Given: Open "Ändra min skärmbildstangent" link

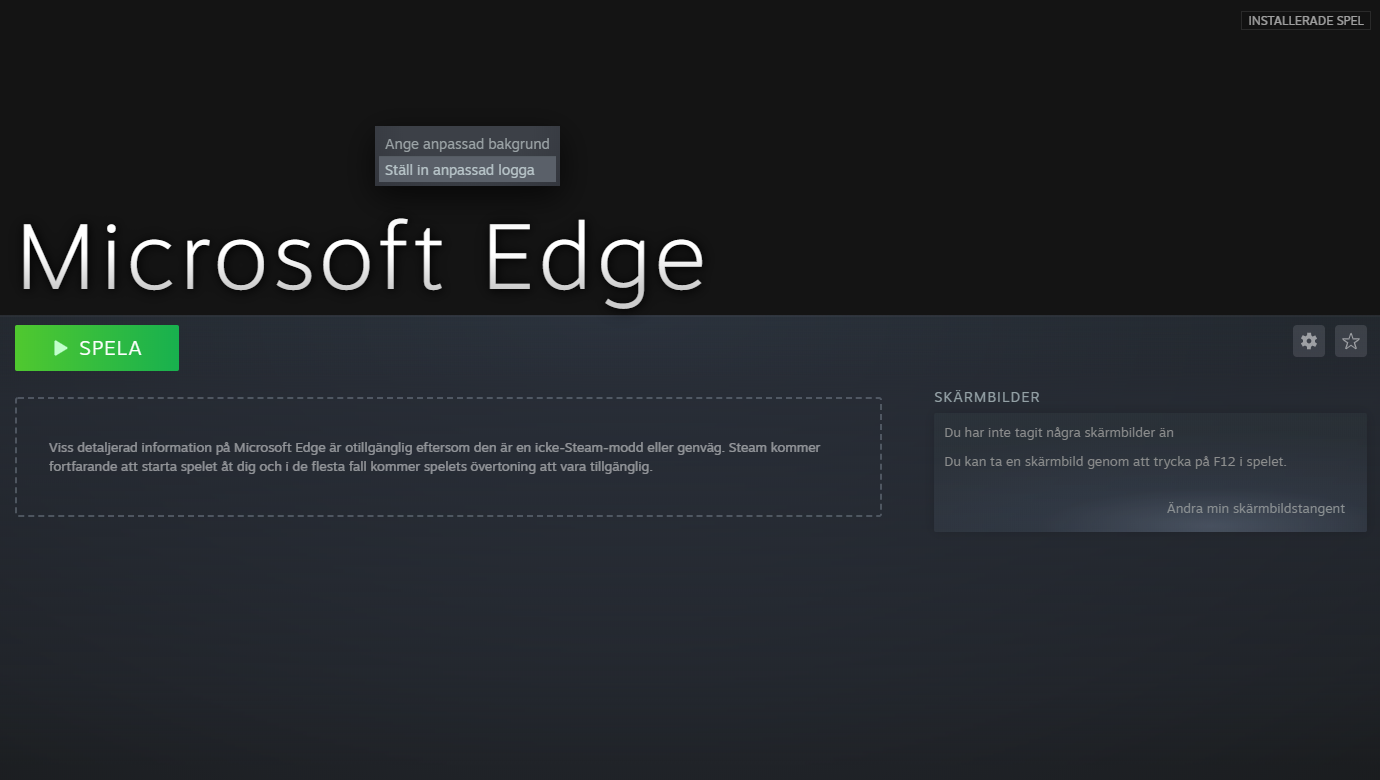Looking at the screenshot, I should [1255, 509].
